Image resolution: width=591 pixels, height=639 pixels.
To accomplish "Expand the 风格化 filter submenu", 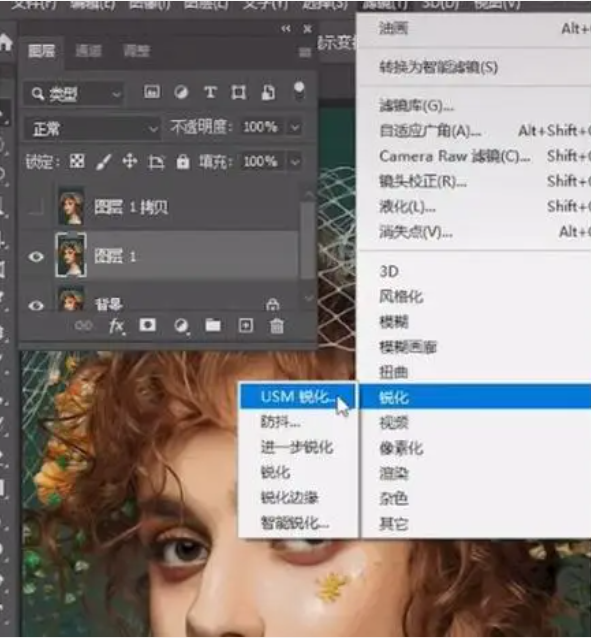I will pos(476,296).
